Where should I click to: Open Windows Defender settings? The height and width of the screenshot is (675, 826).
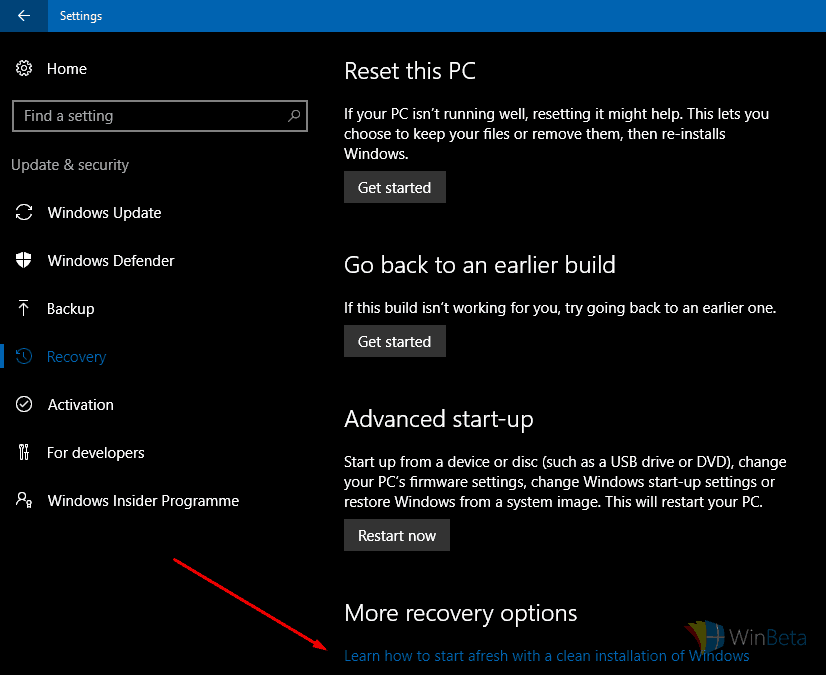click(x=111, y=261)
